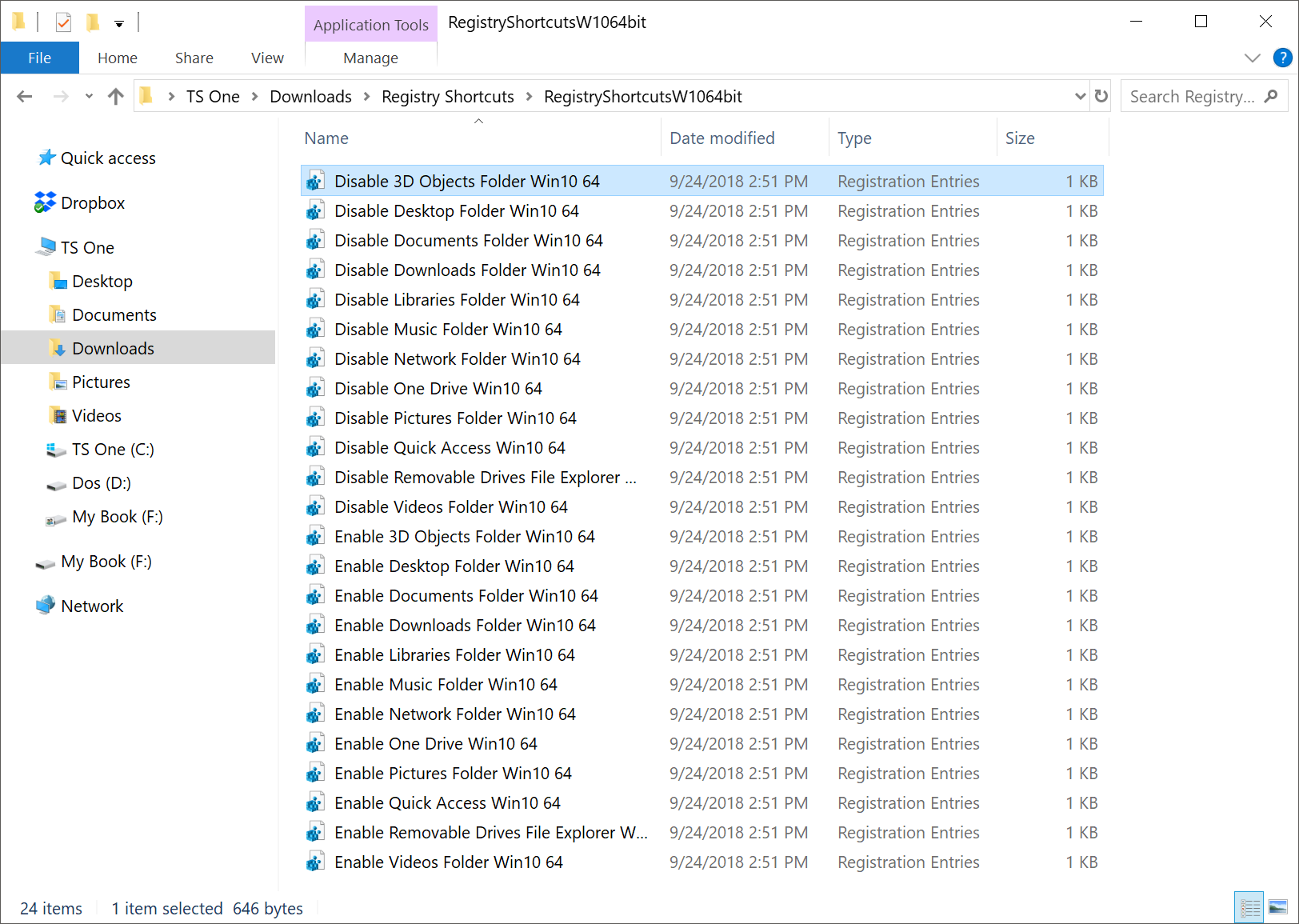Viewport: 1299px width, 924px height.
Task: Select the Dropbox icon in sidebar
Action: (x=45, y=203)
